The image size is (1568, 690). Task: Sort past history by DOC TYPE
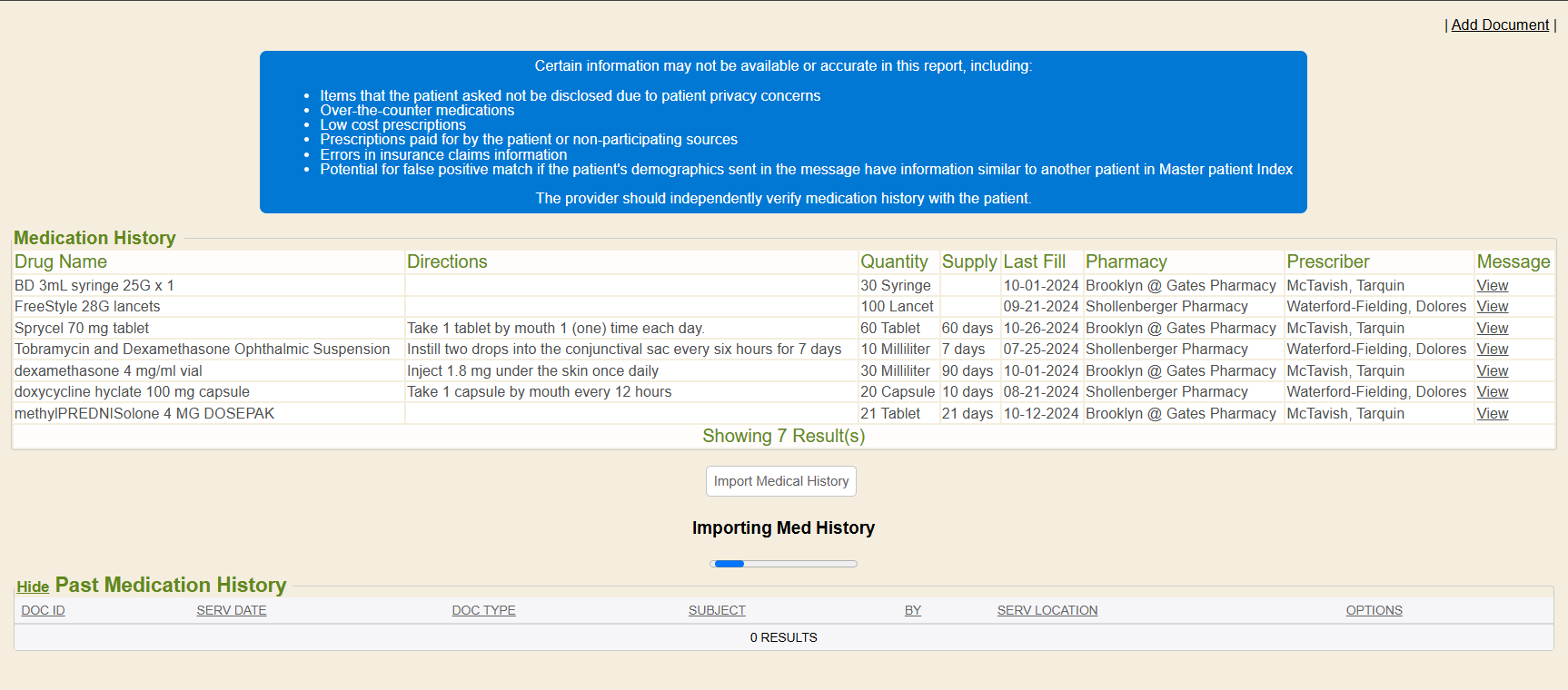(483, 610)
